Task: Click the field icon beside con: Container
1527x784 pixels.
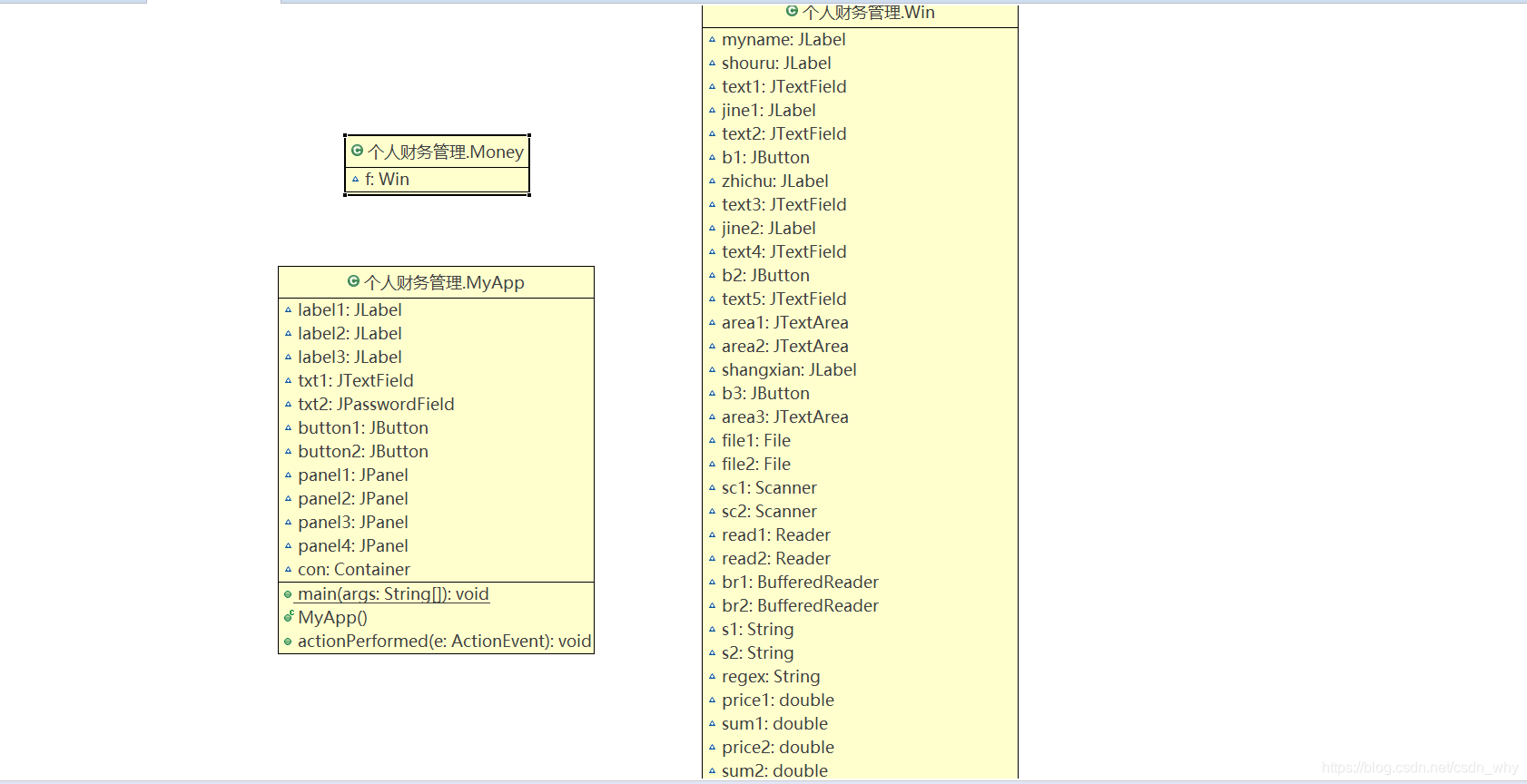Action: (288, 570)
